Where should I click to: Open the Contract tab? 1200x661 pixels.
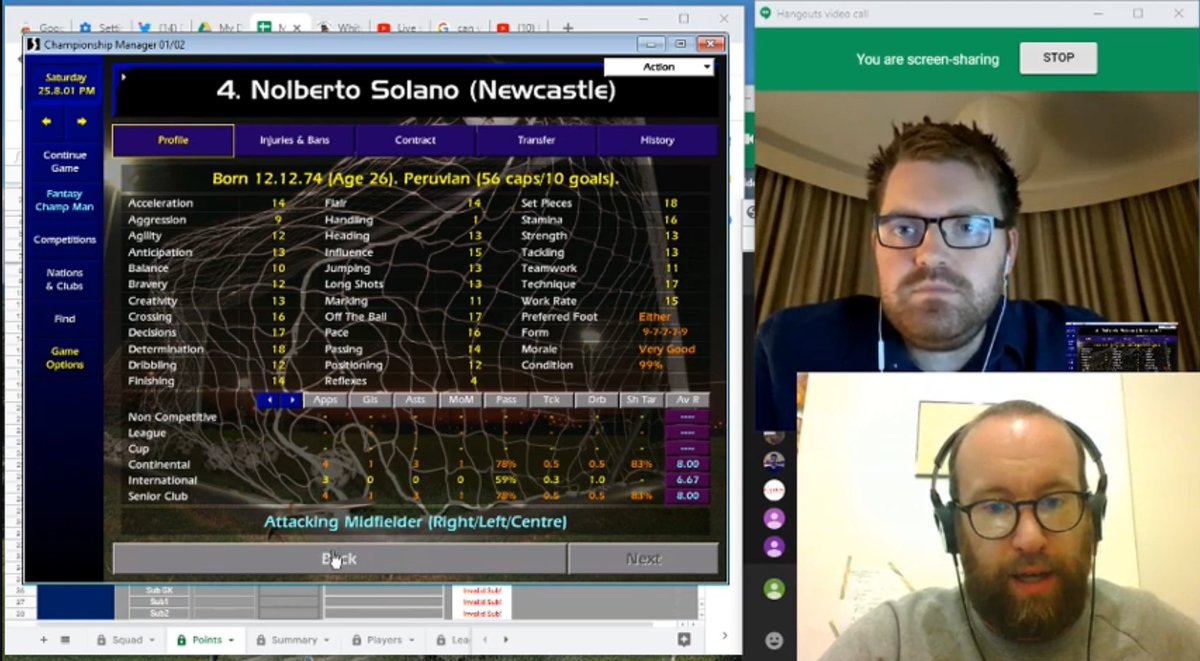pos(415,140)
